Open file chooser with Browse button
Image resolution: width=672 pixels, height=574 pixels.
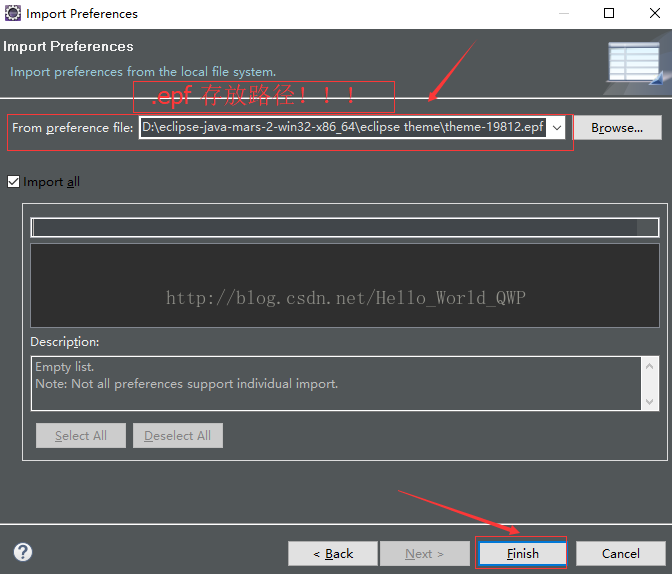tap(618, 128)
